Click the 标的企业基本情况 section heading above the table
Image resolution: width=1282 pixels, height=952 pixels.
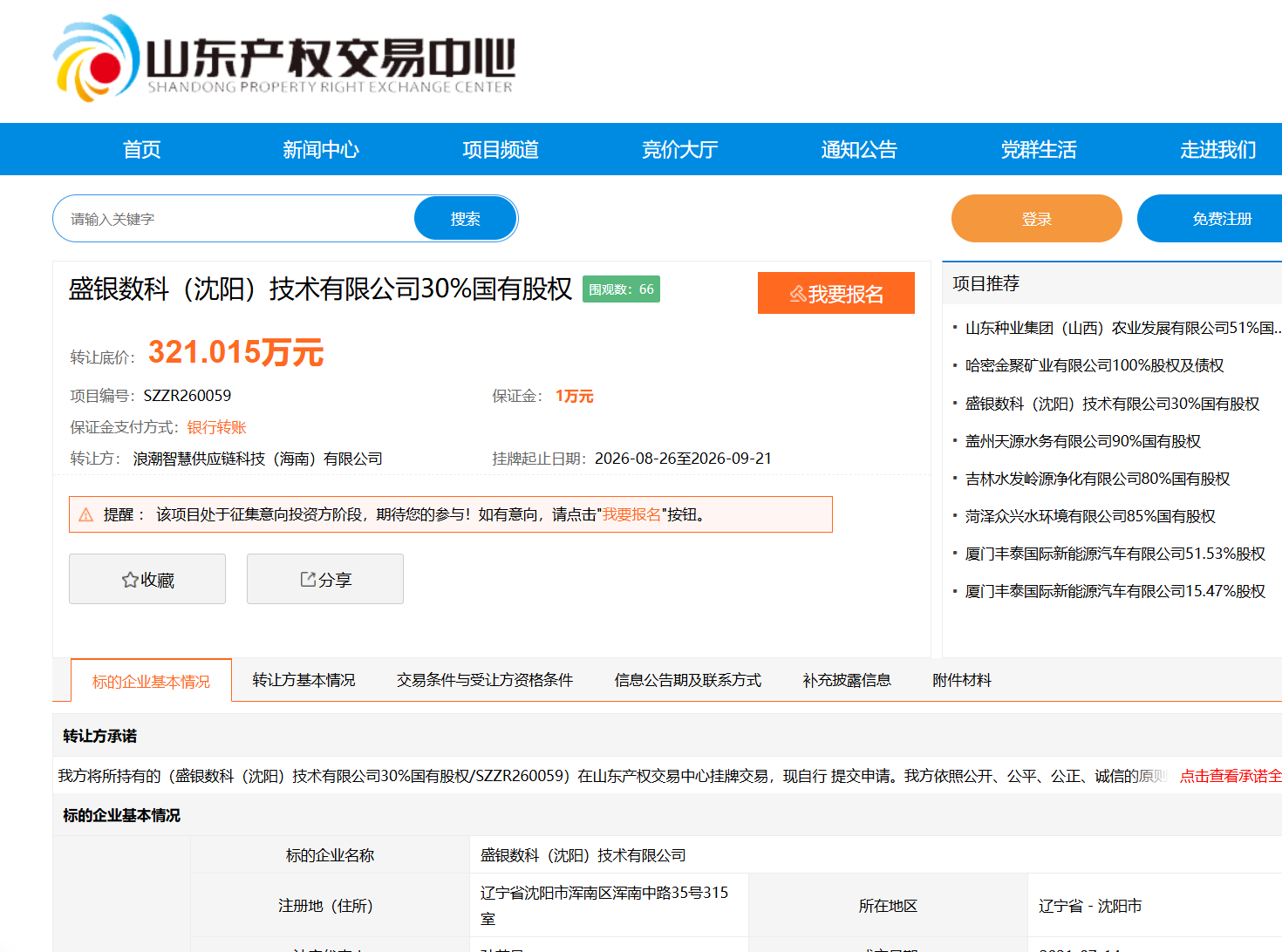(121, 815)
